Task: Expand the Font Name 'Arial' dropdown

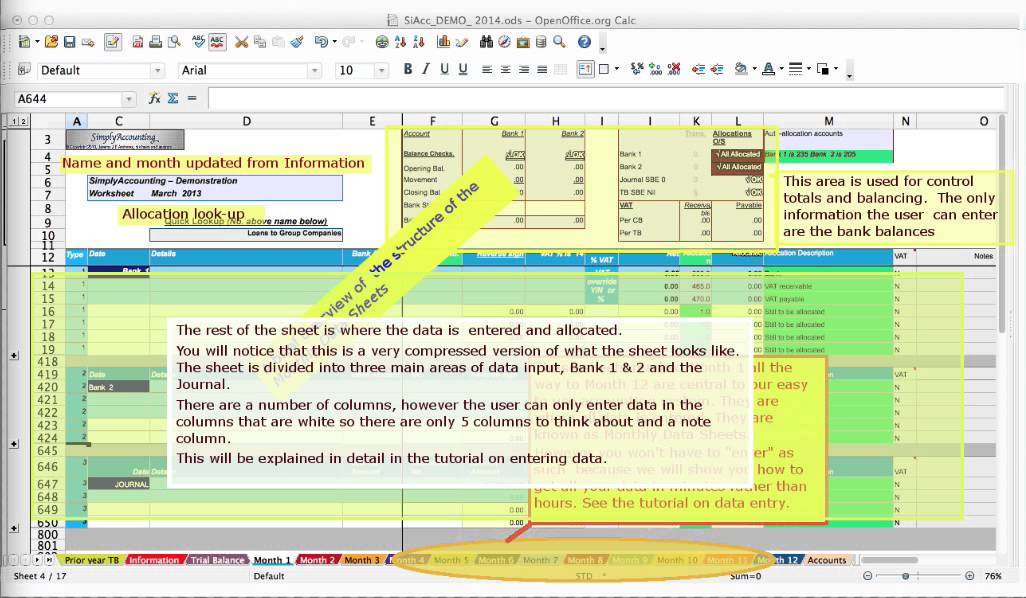Action: 315,70
